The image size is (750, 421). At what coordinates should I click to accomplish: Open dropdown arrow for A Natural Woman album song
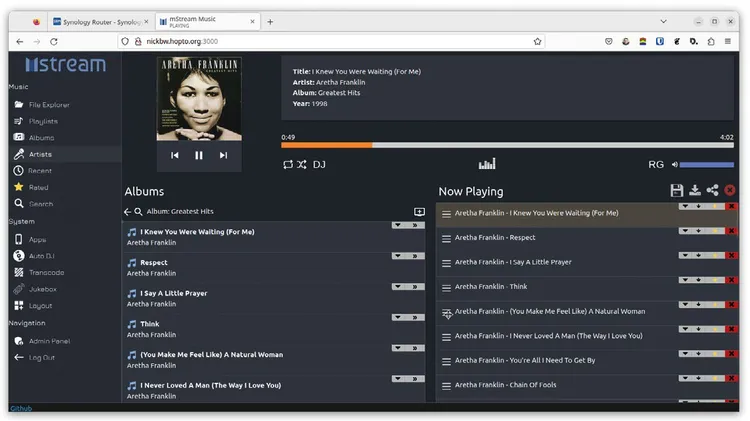[x=397, y=348]
